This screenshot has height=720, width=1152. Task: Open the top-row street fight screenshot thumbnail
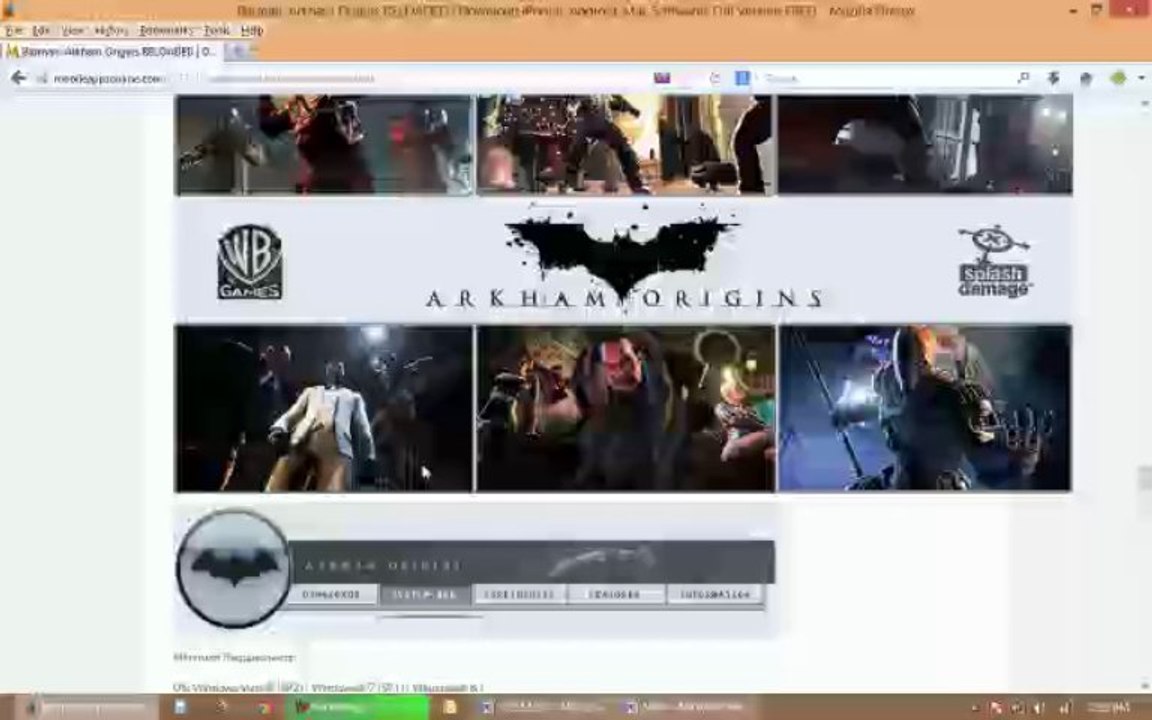tap(625, 145)
